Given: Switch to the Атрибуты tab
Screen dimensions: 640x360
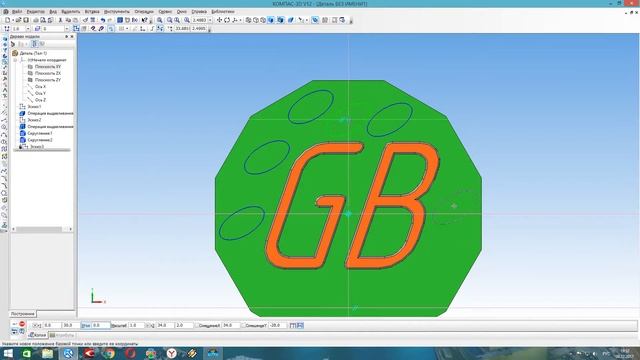Looking at the screenshot, I should (62, 335).
